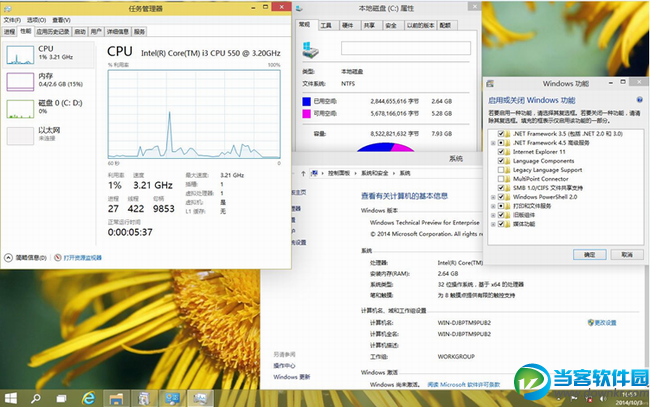Click the volume speaker tray icon
This screenshot has width=650, height=407.
coord(603,399)
